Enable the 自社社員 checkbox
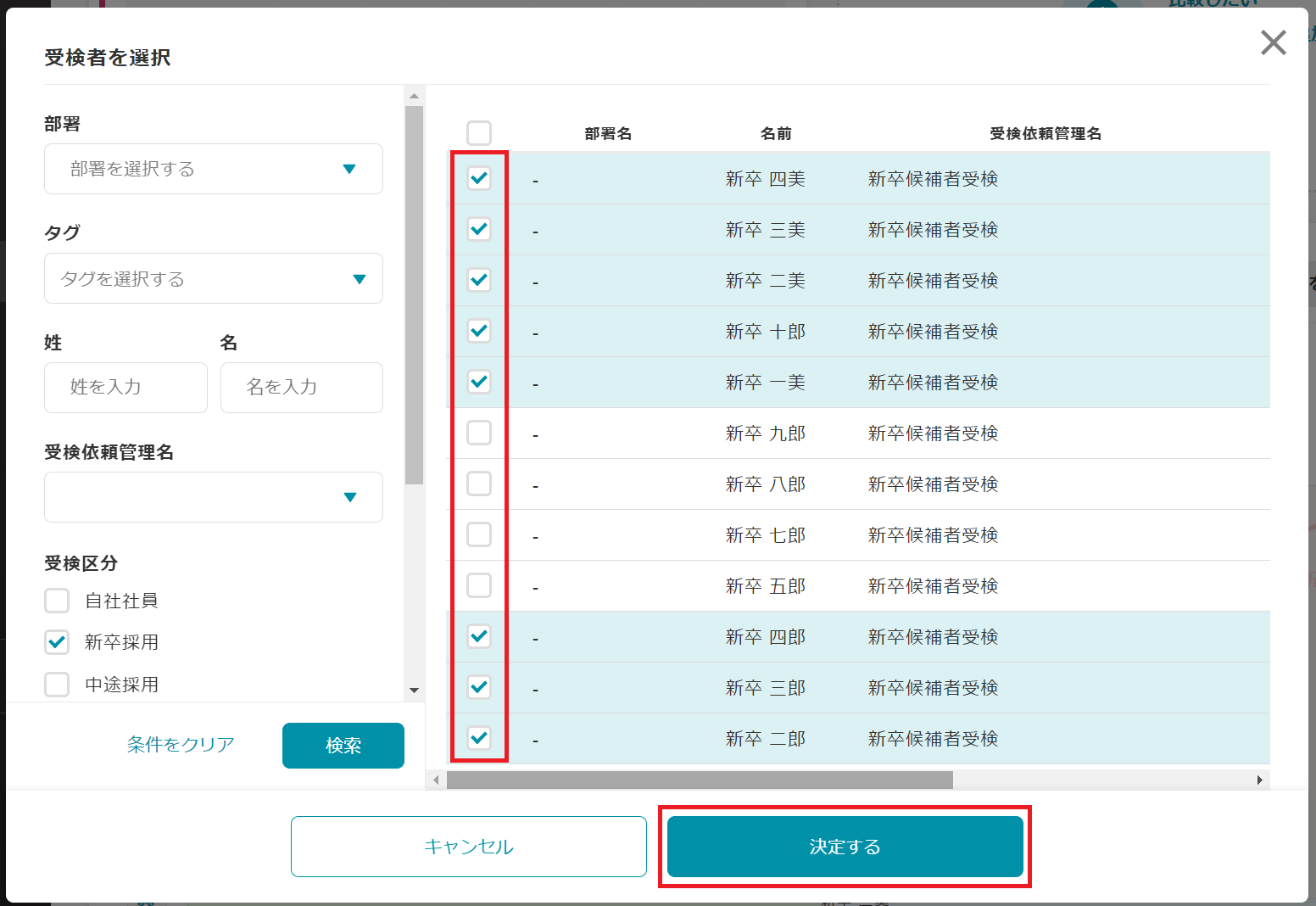The image size is (1316, 906). click(57, 601)
